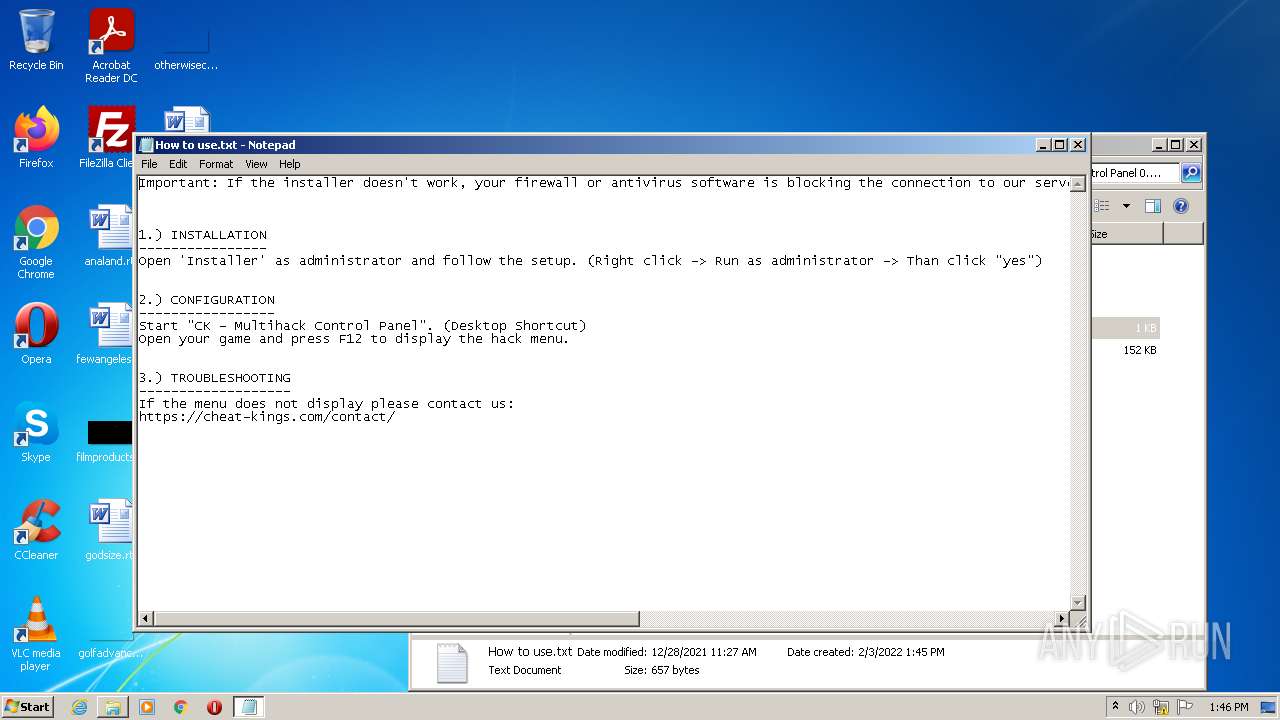Click Notepad title bar system icon
The image size is (1280, 720).
(x=146, y=145)
